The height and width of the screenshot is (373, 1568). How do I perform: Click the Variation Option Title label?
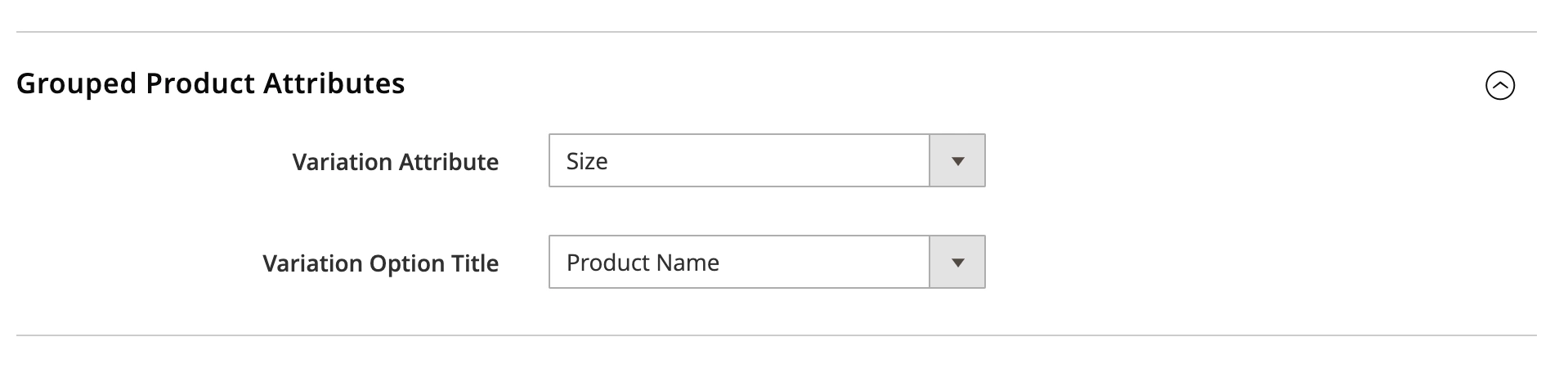(x=380, y=263)
